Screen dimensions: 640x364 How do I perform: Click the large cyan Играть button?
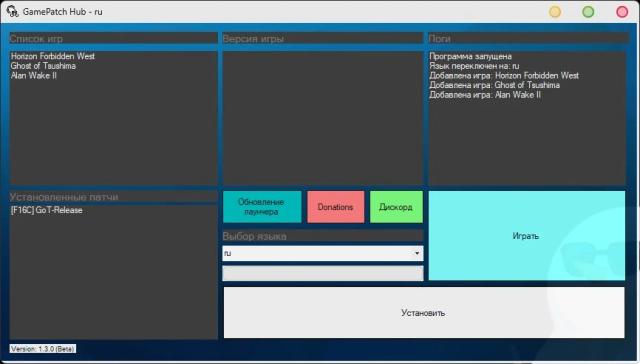(527, 235)
